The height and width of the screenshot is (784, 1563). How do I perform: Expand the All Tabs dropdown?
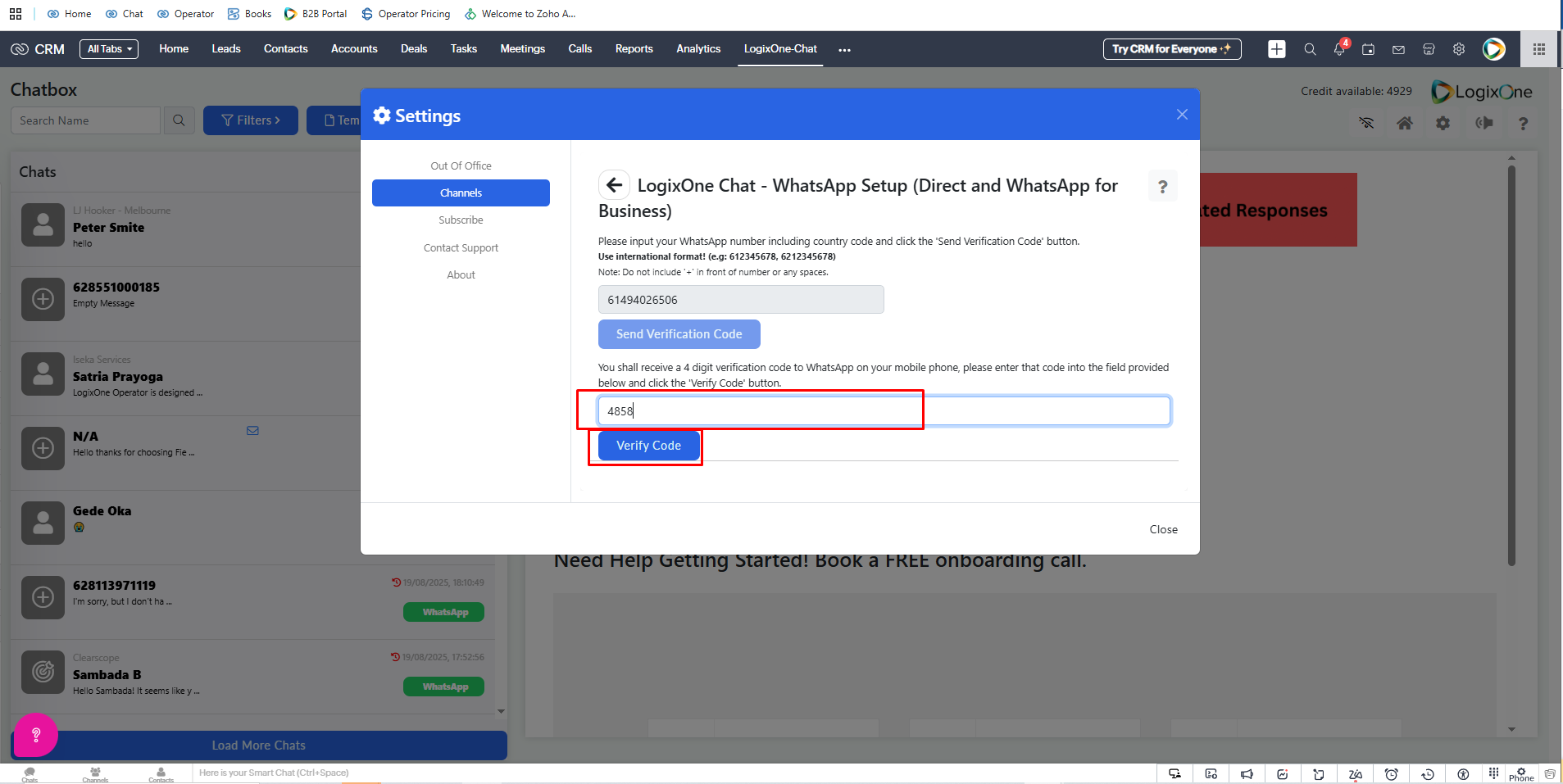(109, 49)
